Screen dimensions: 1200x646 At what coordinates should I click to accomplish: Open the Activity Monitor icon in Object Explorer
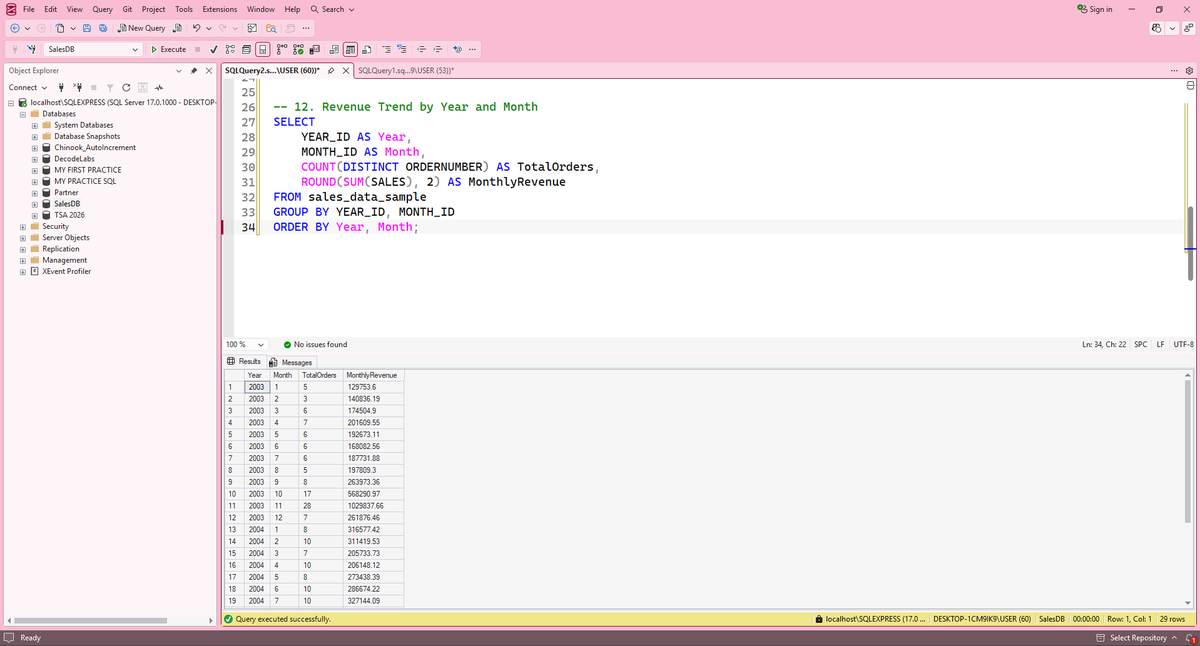click(159, 87)
